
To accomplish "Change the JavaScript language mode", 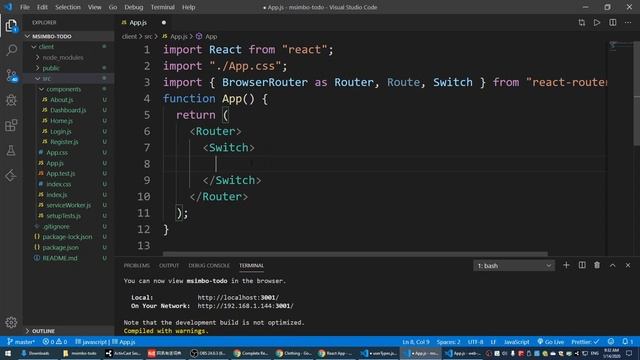I will tap(517, 342).
